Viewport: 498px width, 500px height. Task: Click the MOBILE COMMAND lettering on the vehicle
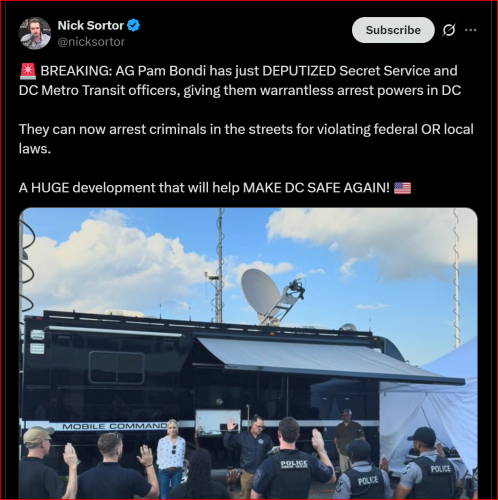pyautogui.click(x=114, y=426)
